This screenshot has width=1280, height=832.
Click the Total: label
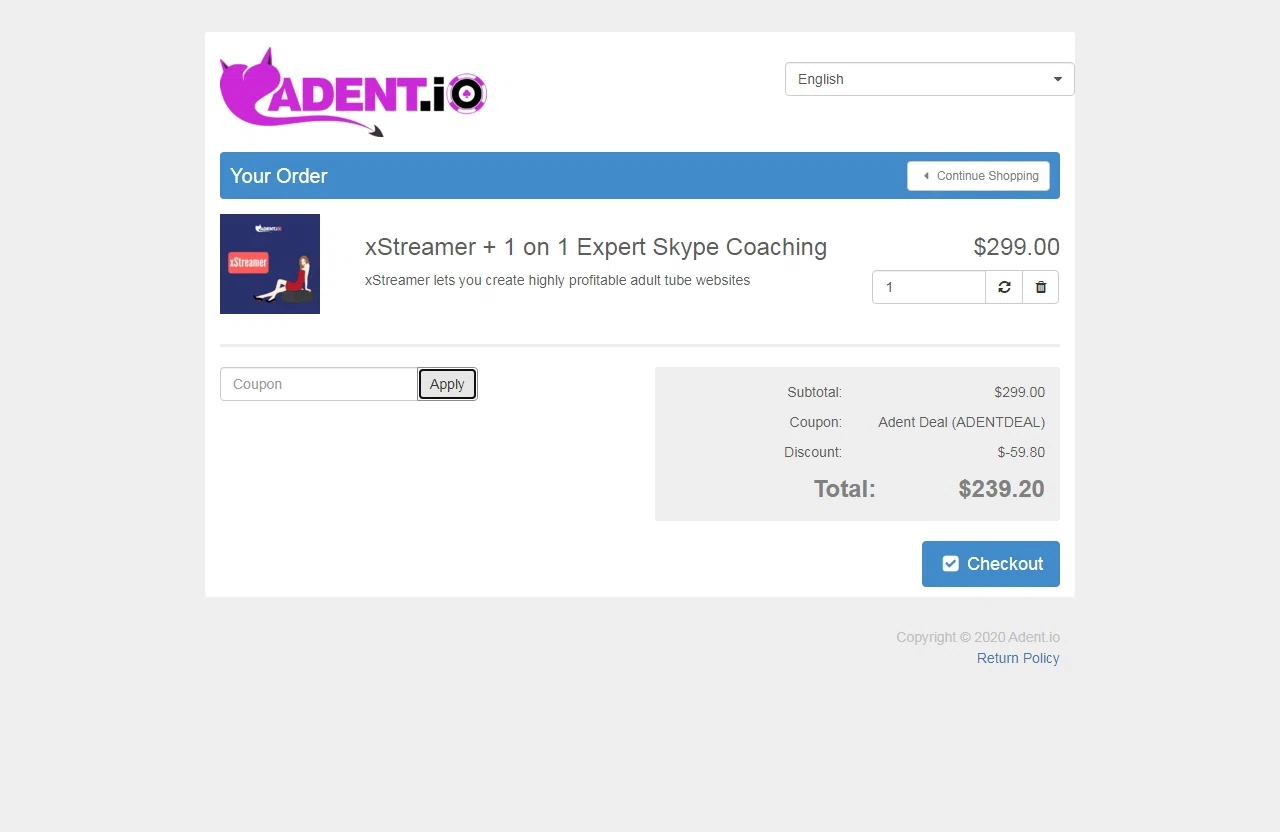tap(844, 489)
